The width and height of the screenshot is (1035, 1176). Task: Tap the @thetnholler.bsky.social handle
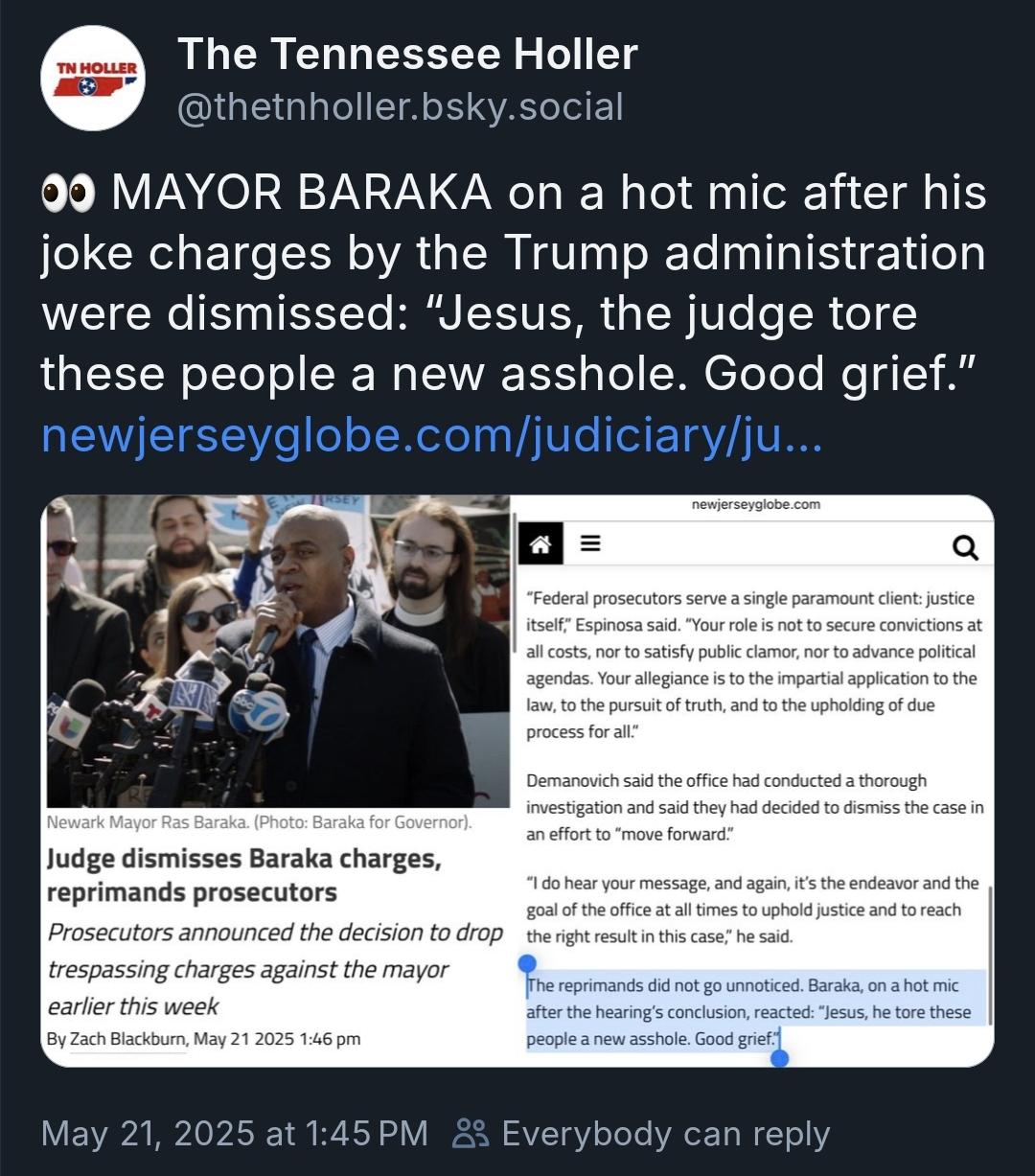400,107
